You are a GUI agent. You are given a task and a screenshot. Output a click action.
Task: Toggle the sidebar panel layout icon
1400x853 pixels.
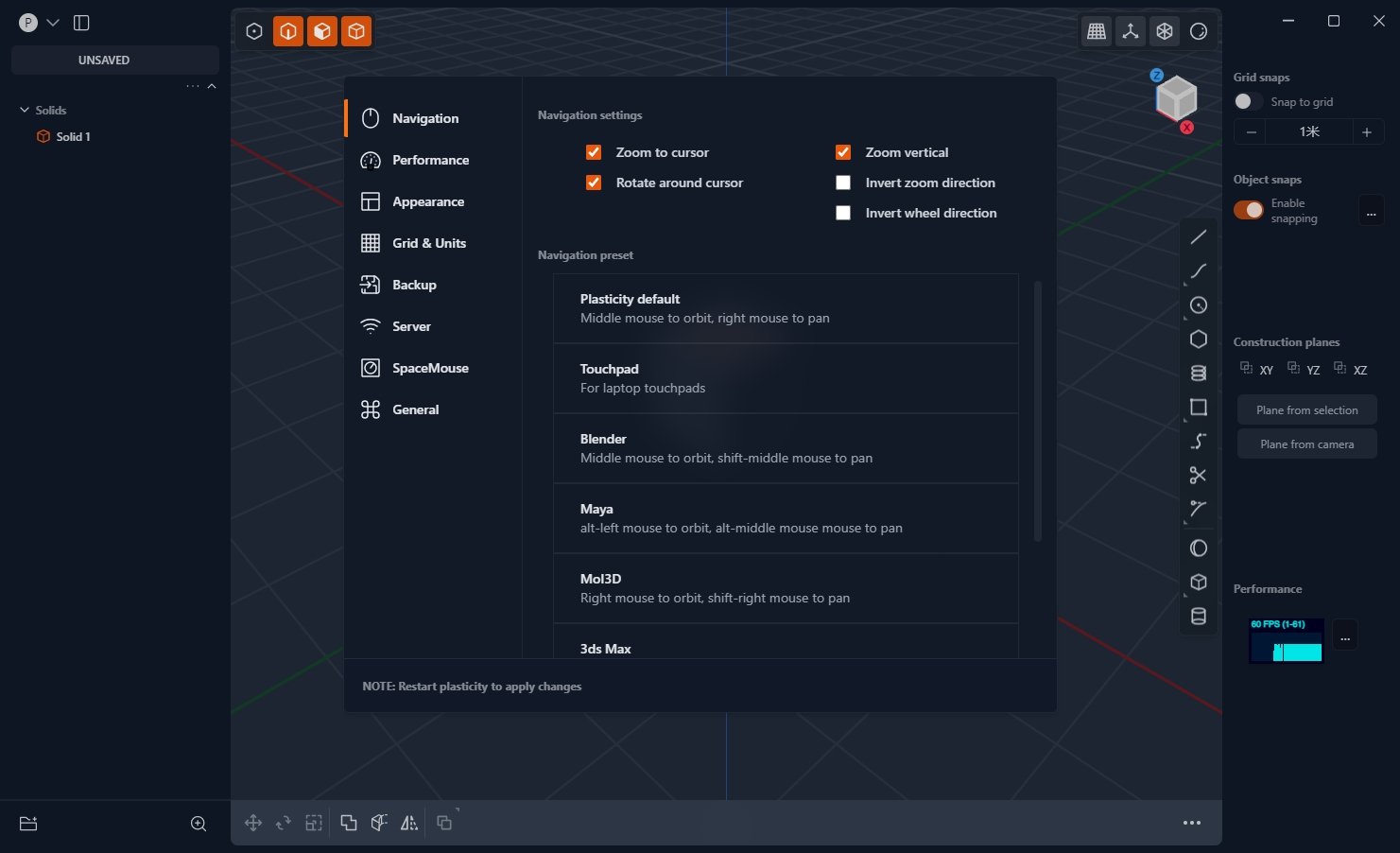click(81, 23)
